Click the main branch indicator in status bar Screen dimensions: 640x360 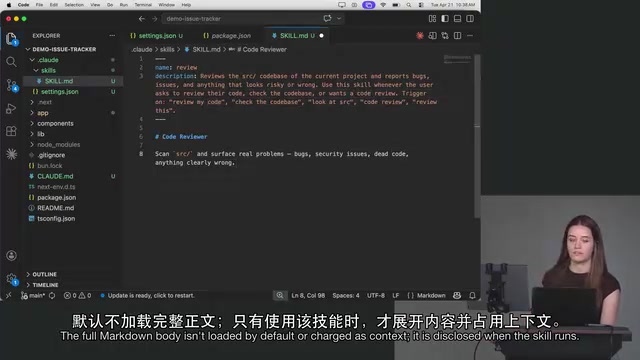point(33,296)
